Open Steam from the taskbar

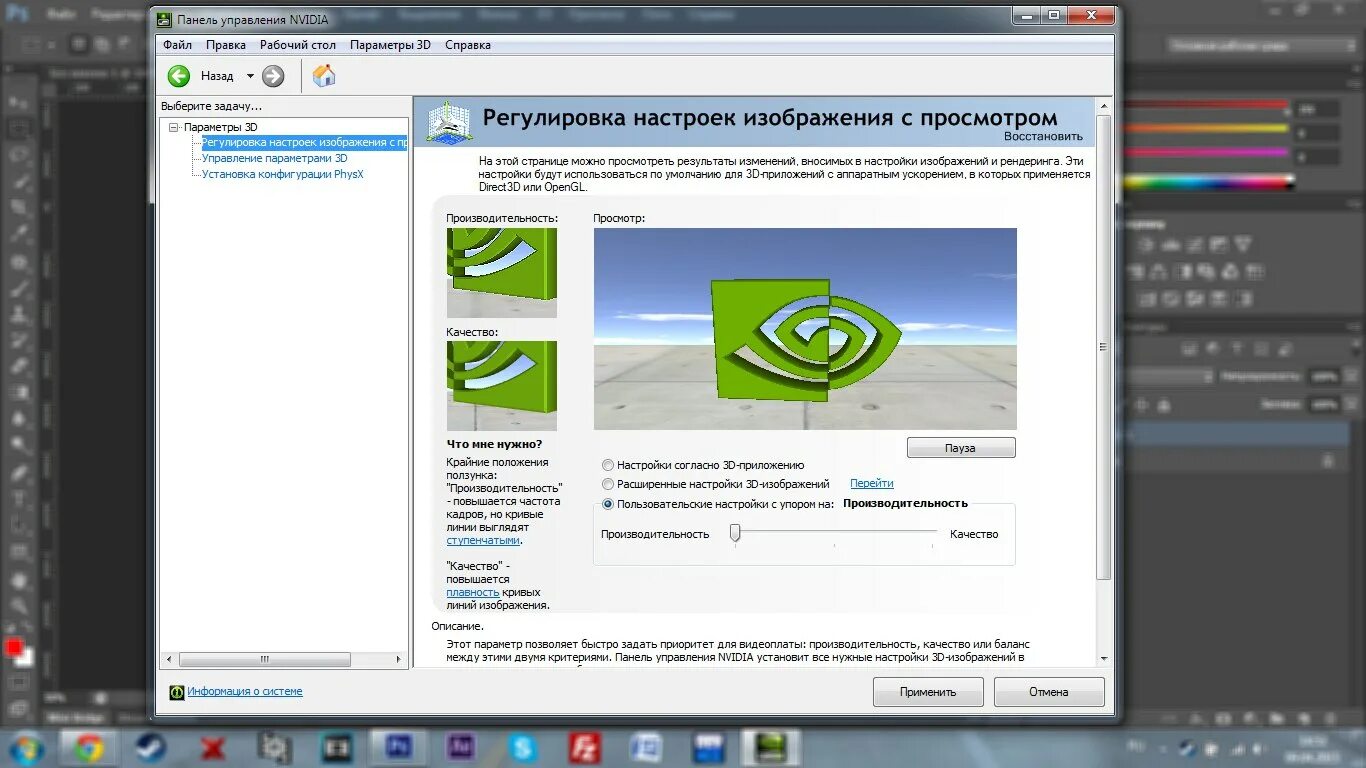tap(151, 748)
